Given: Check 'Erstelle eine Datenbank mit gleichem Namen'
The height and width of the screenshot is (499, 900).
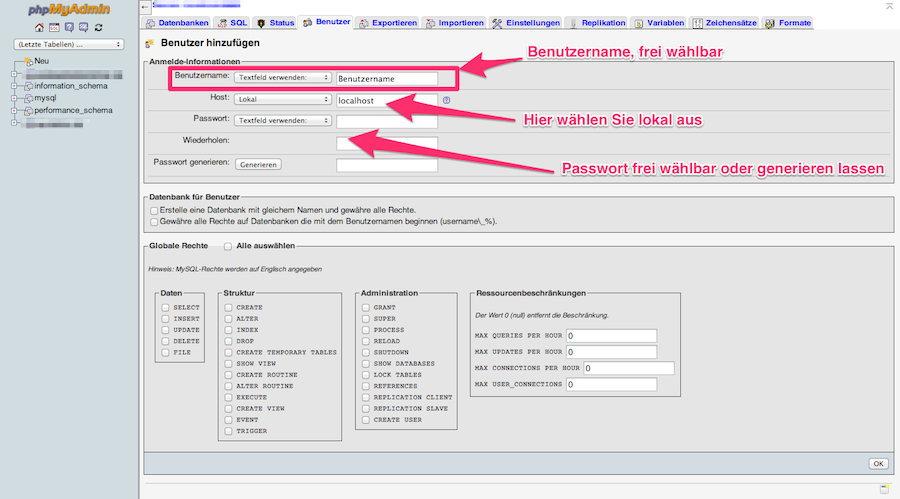Looking at the screenshot, I should point(154,211).
